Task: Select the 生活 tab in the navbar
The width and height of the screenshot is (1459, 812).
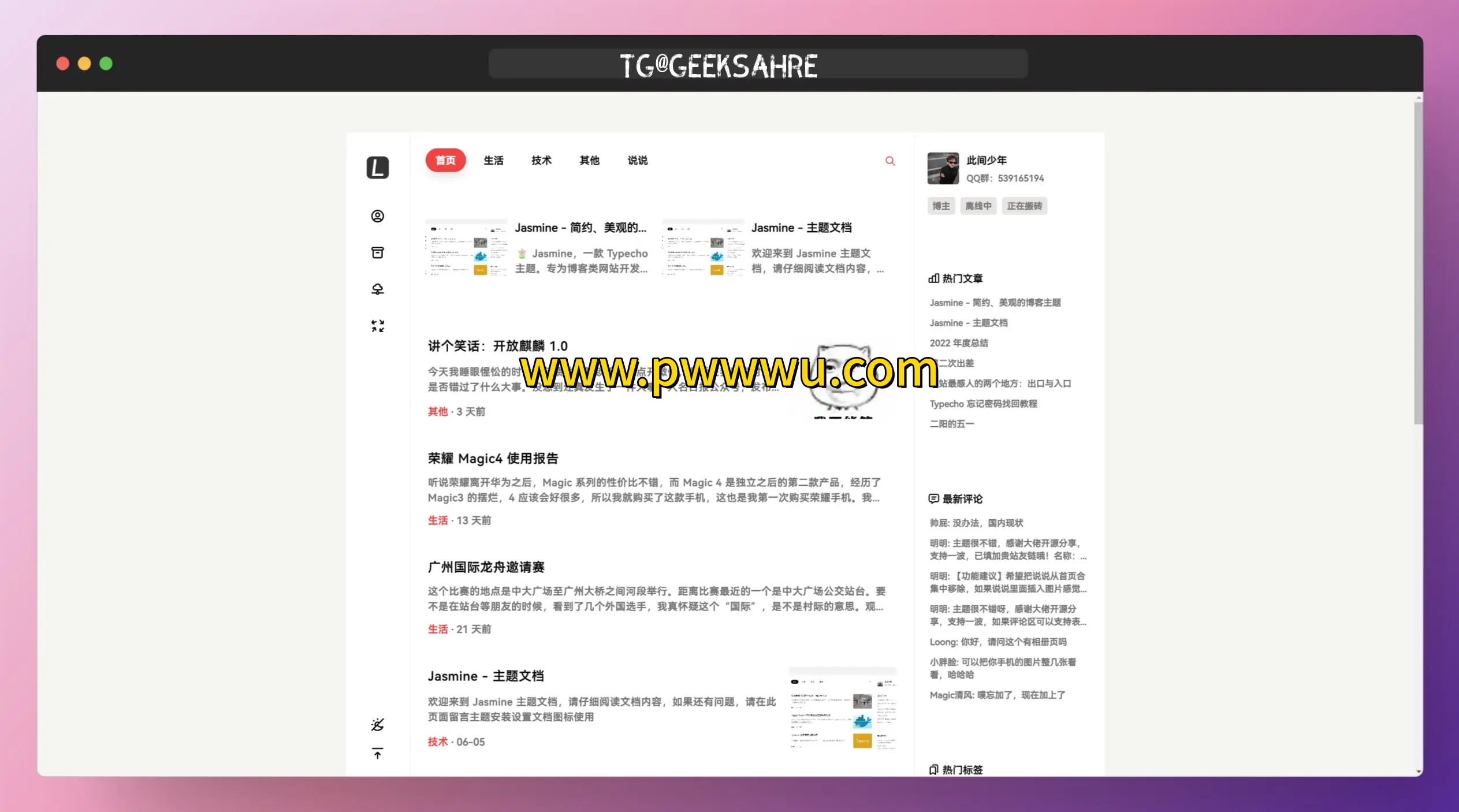Action: 494,161
